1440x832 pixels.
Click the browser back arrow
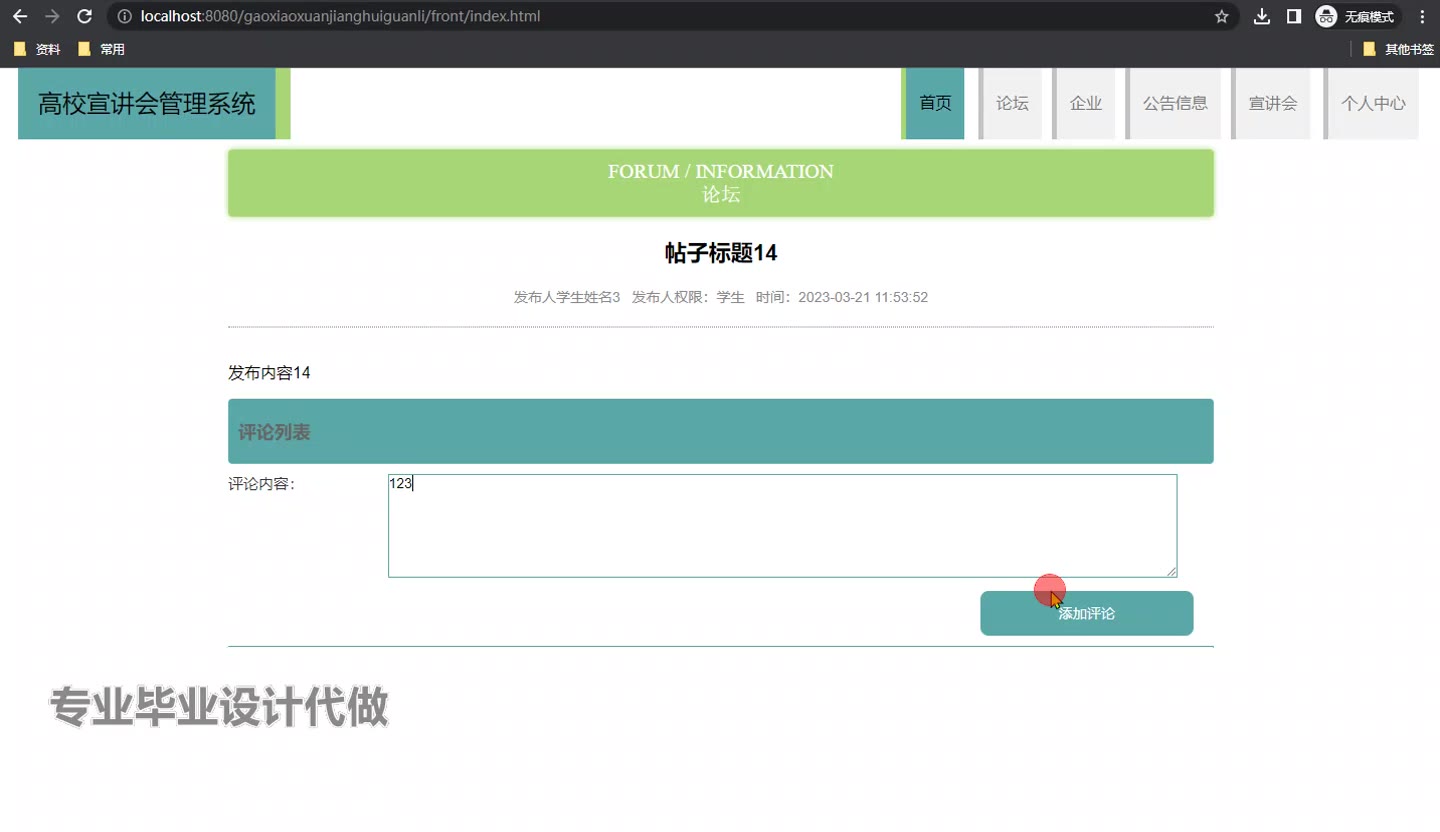(20, 16)
